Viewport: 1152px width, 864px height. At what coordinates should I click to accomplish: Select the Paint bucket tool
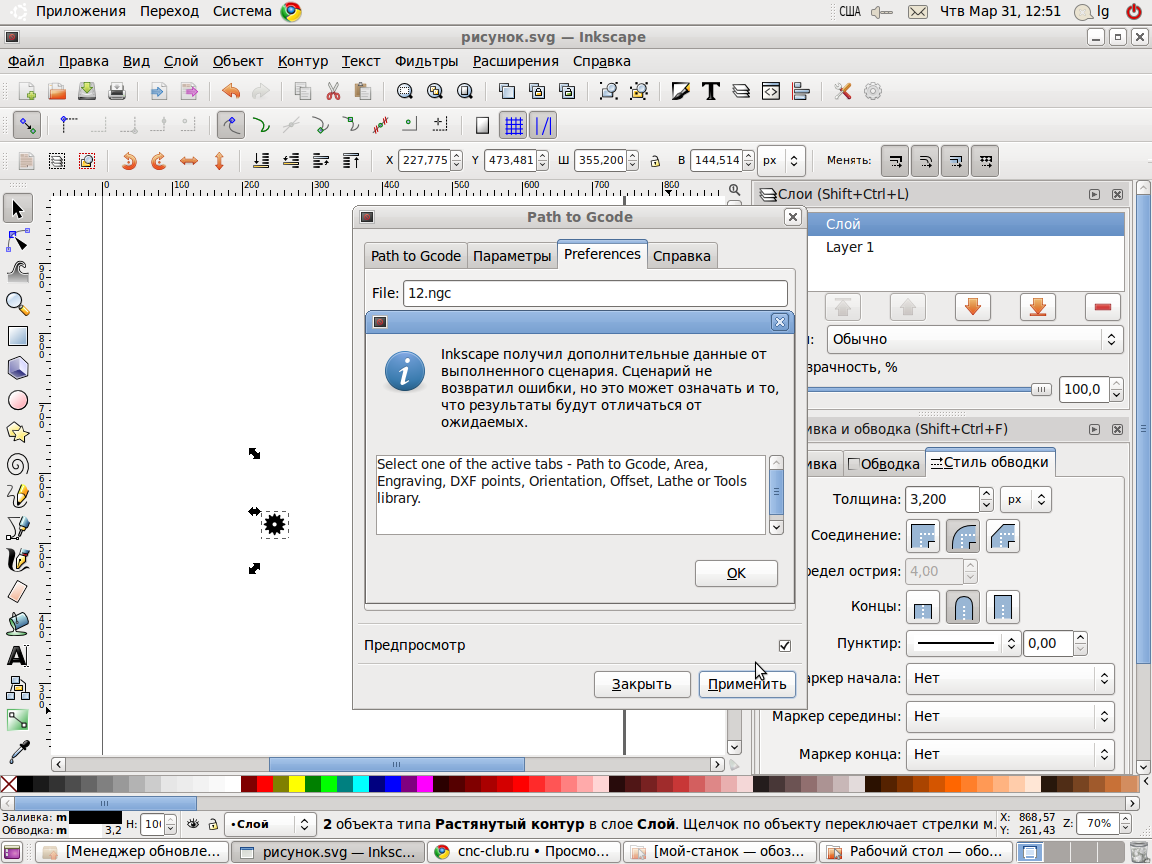coord(18,624)
